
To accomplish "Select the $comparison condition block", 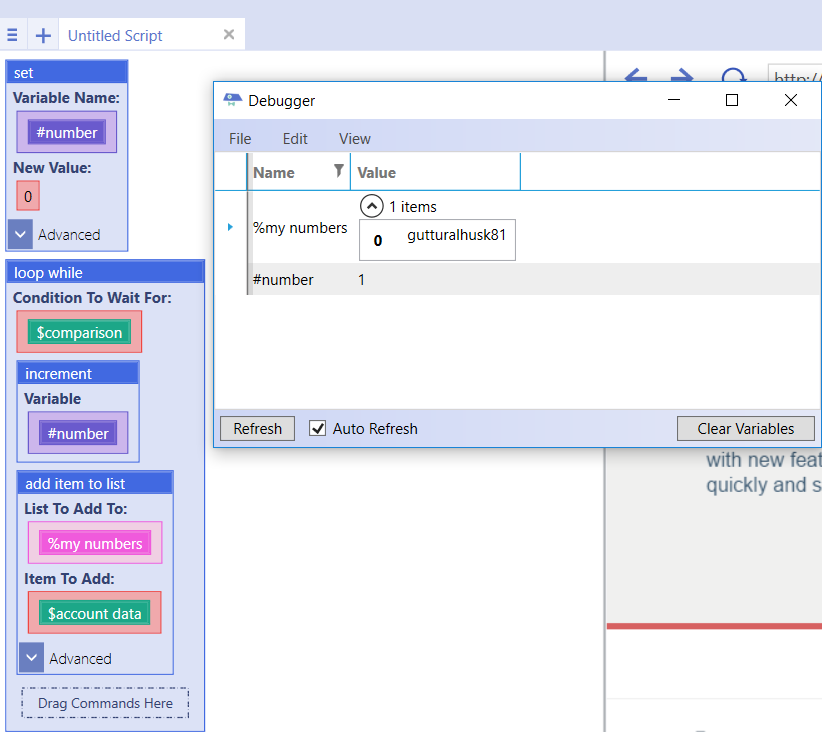I will coord(79,332).
